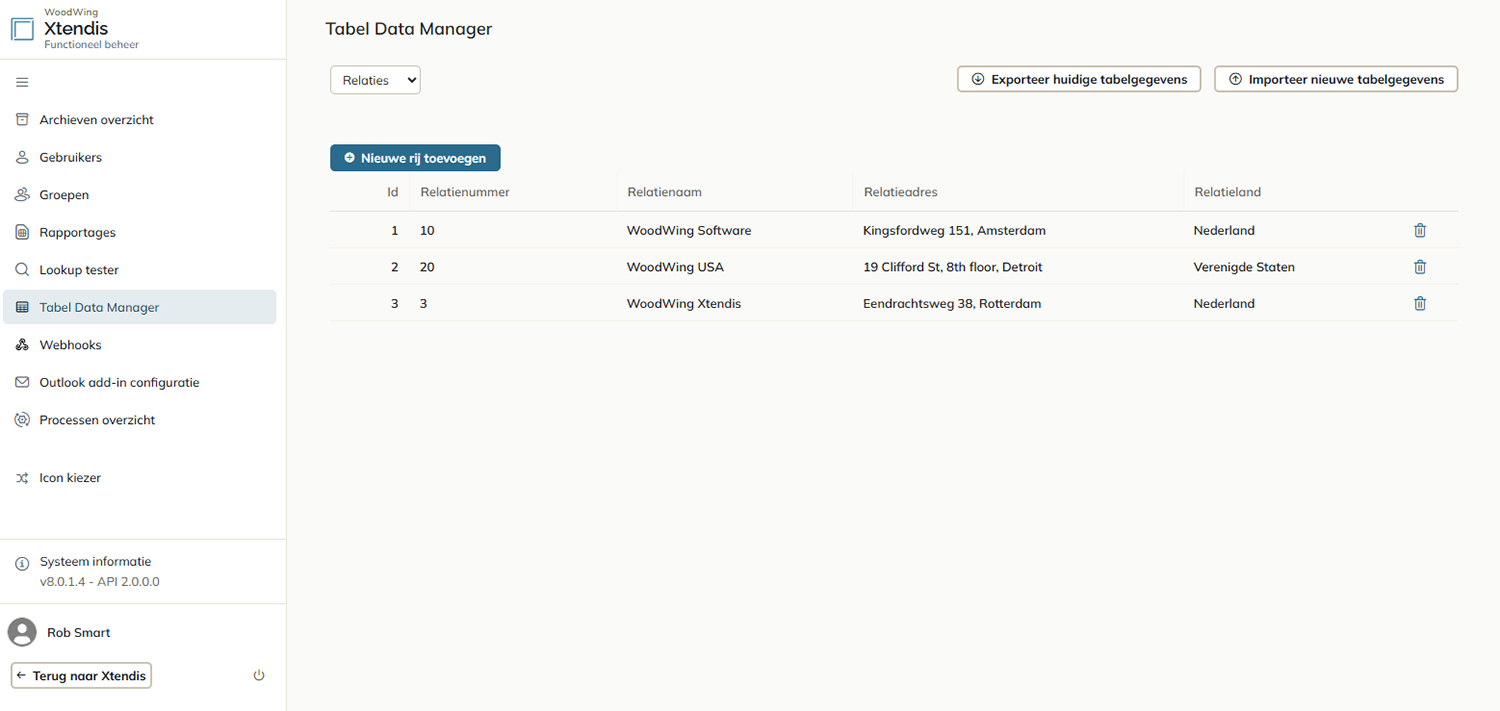
Task: Click address 'Eendrachtsweg 38, Rotterdam'
Action: [x=952, y=303]
